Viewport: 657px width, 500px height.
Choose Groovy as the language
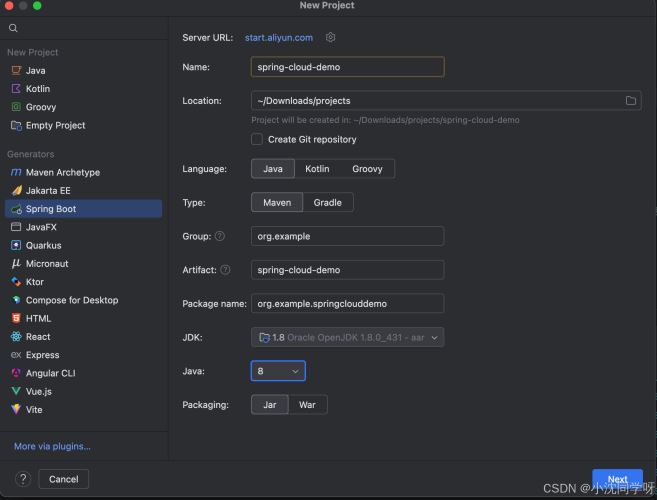tap(367, 169)
